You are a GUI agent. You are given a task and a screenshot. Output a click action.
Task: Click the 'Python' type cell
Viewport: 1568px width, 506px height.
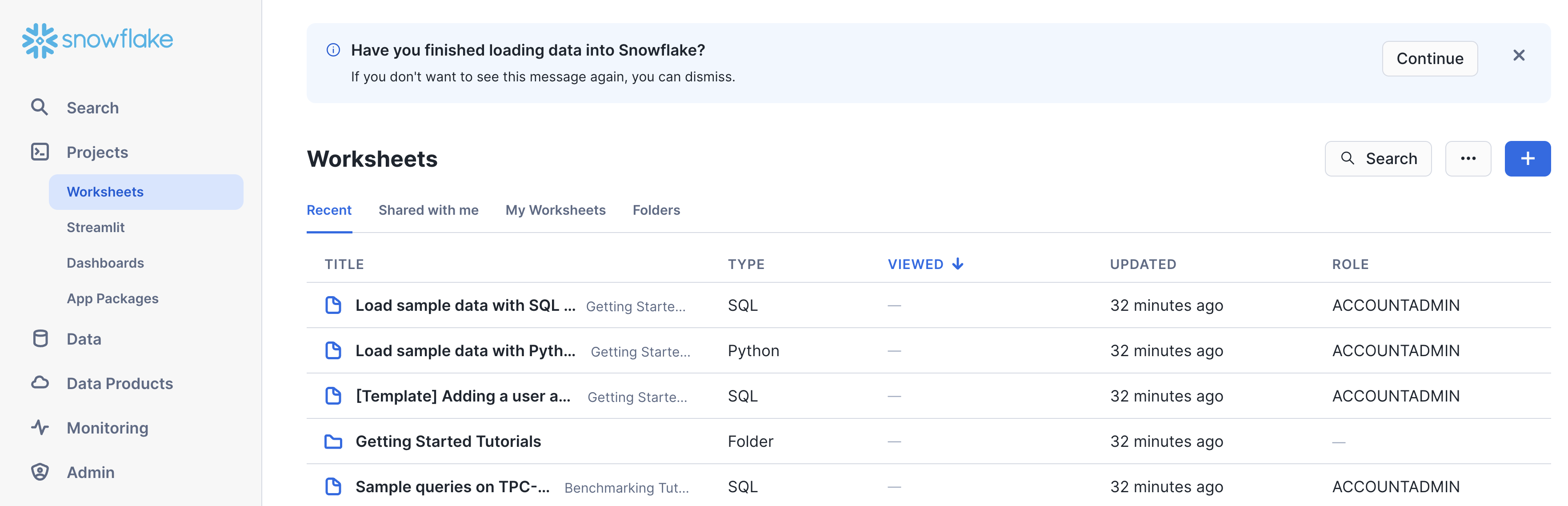[754, 351]
